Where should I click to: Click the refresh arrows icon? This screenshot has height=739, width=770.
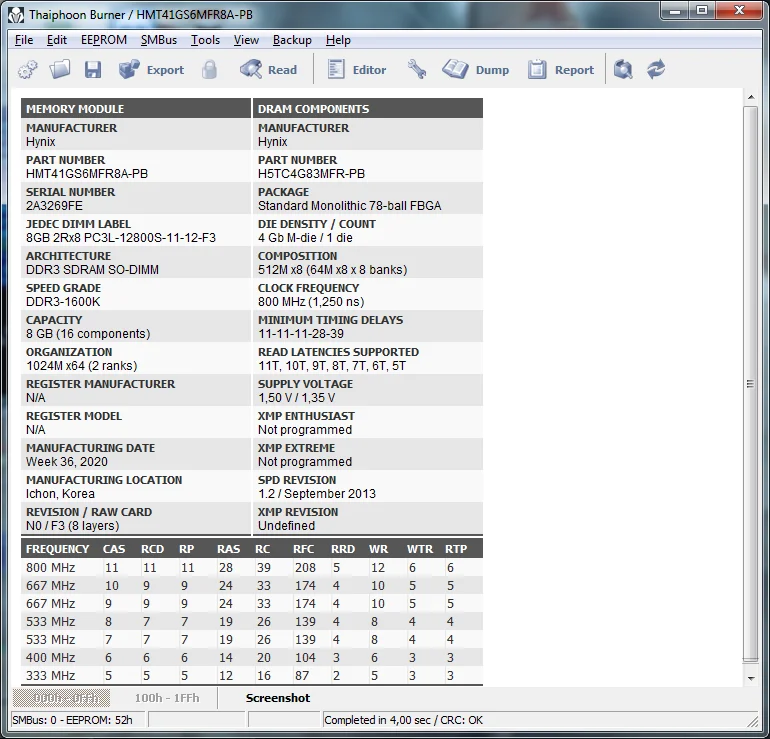point(656,70)
